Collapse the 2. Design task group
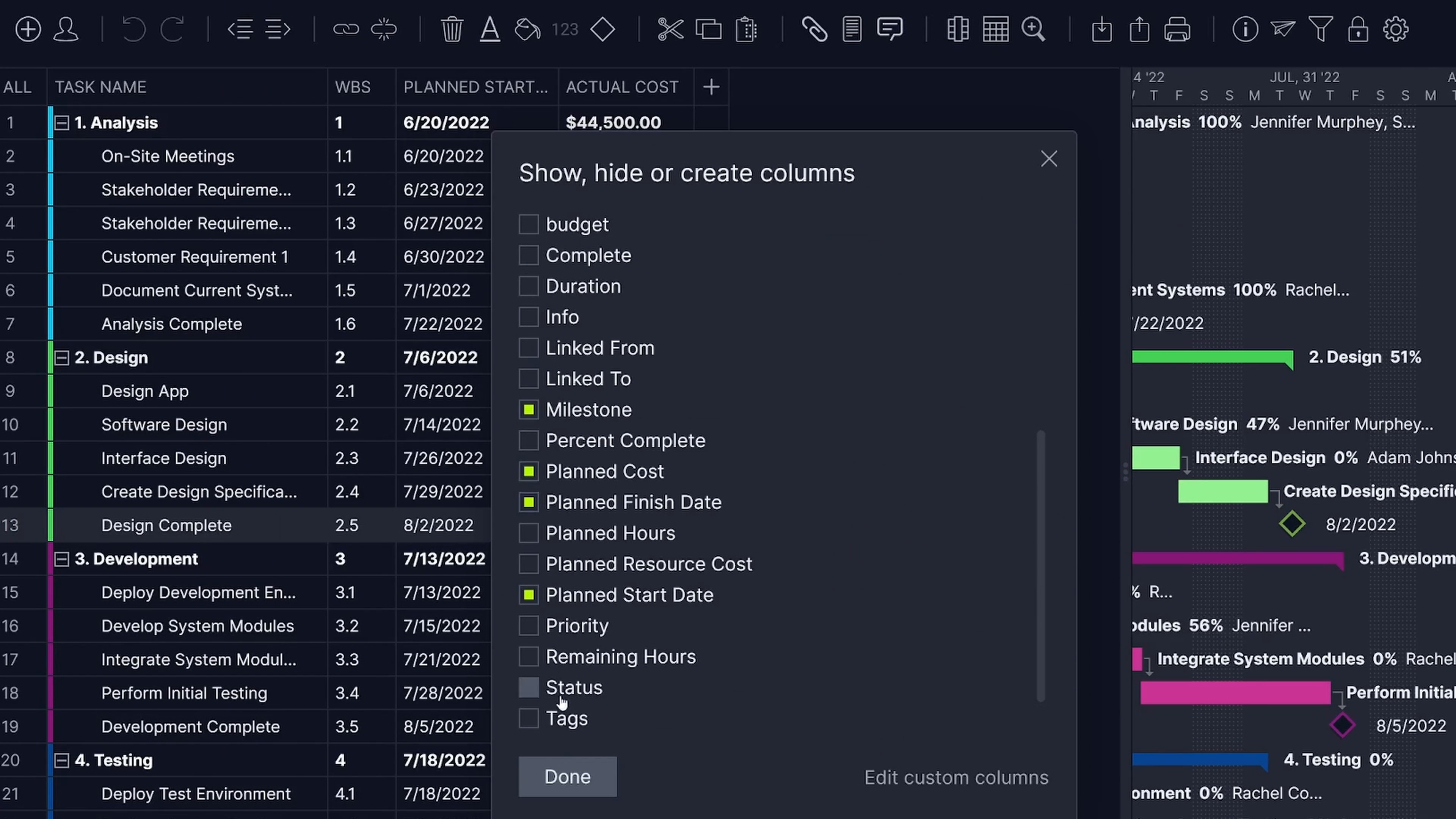The height and width of the screenshot is (819, 1456). click(x=61, y=357)
